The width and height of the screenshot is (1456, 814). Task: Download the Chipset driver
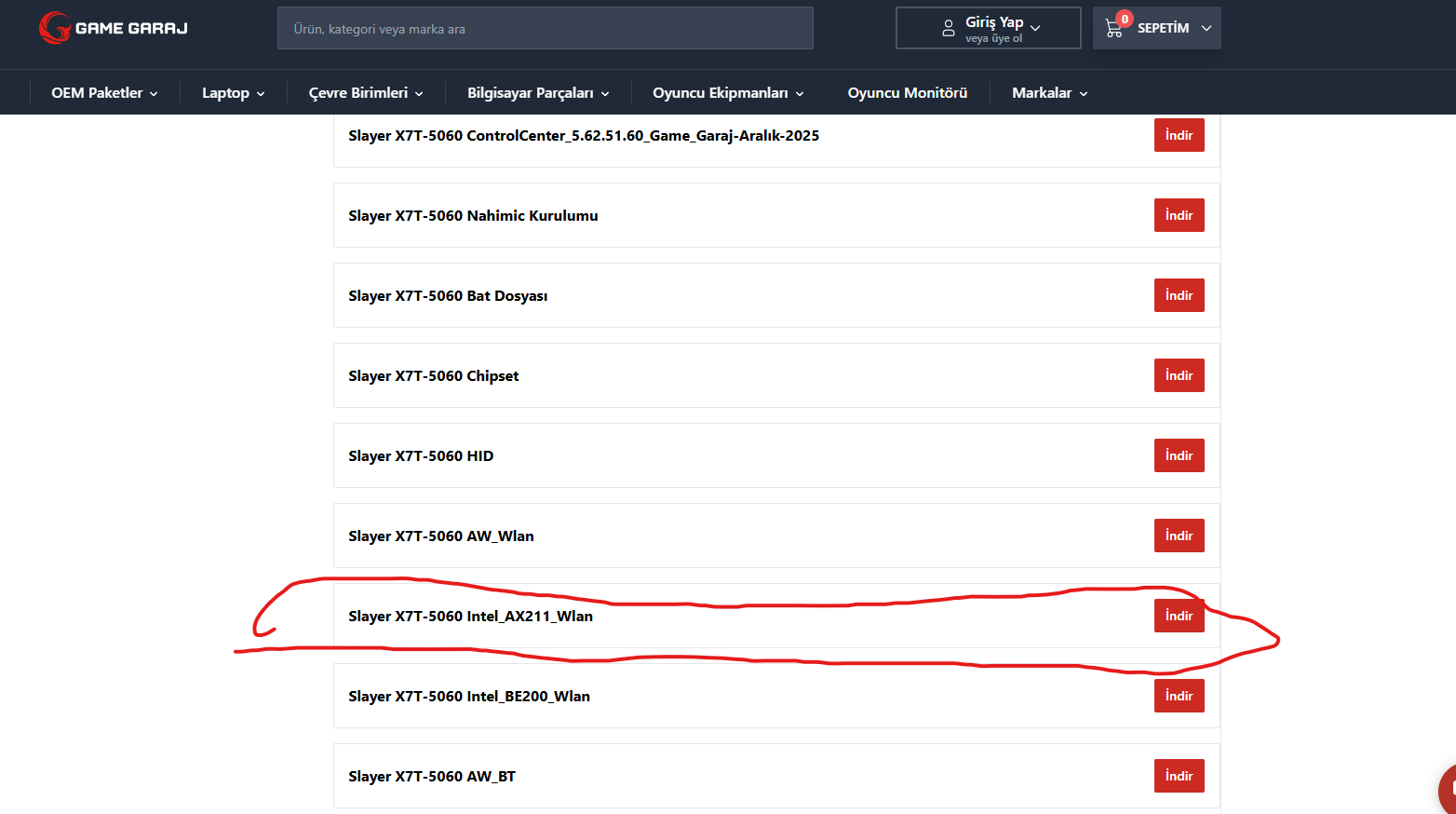coord(1180,375)
